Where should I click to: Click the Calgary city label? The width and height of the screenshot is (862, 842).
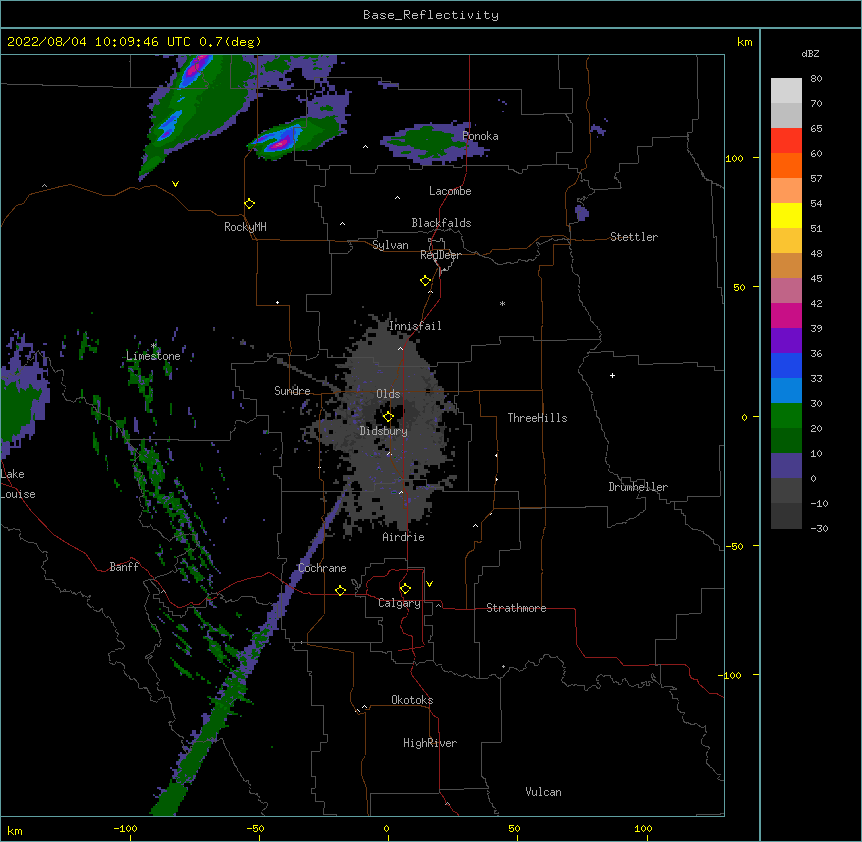coord(399,603)
